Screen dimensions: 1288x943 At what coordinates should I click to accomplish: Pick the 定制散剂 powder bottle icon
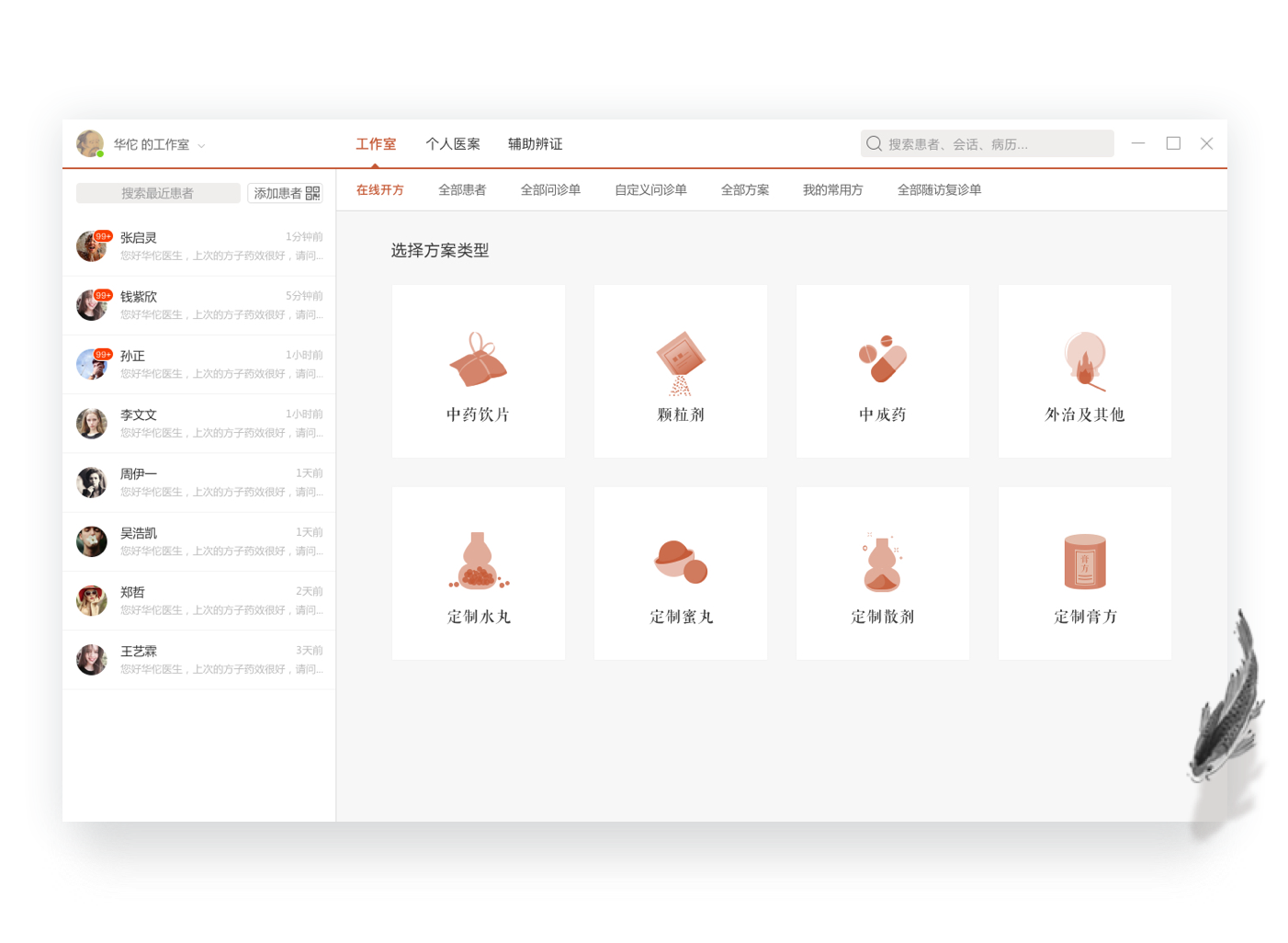[x=882, y=562]
